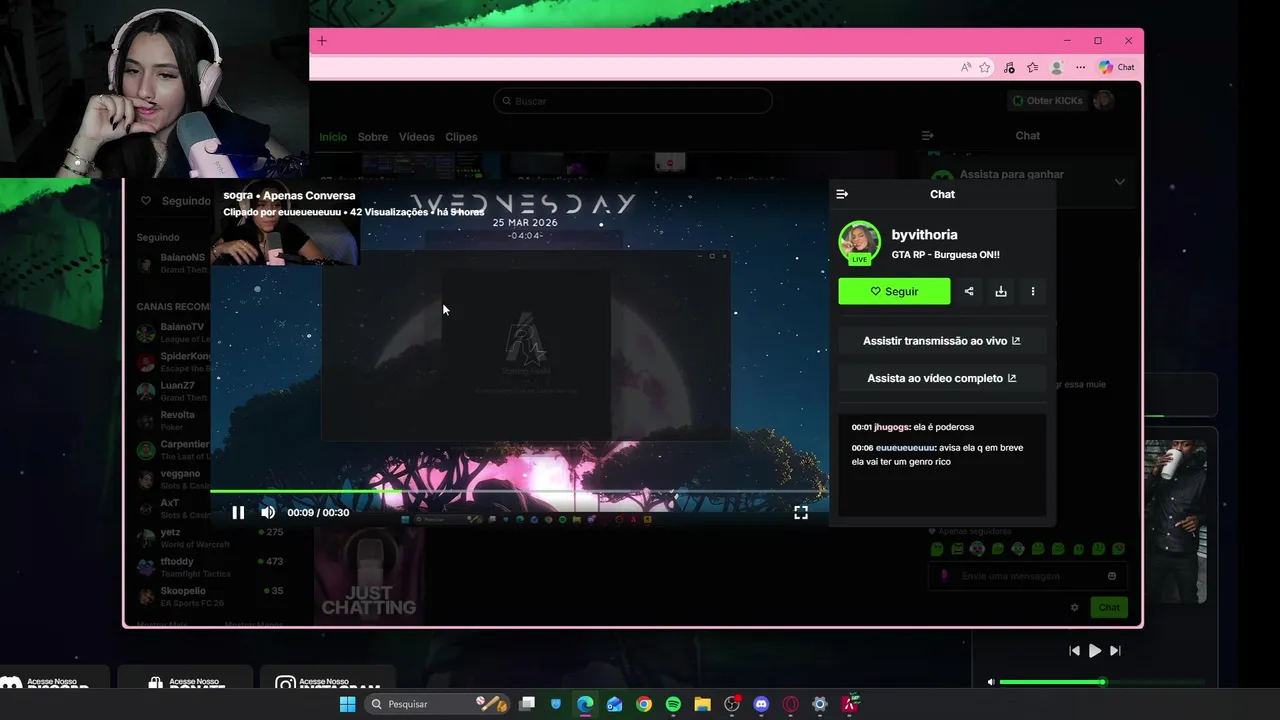Viewport: 1280px width, 720px height.
Task: Skip to next track in media widget
Action: tap(1115, 650)
